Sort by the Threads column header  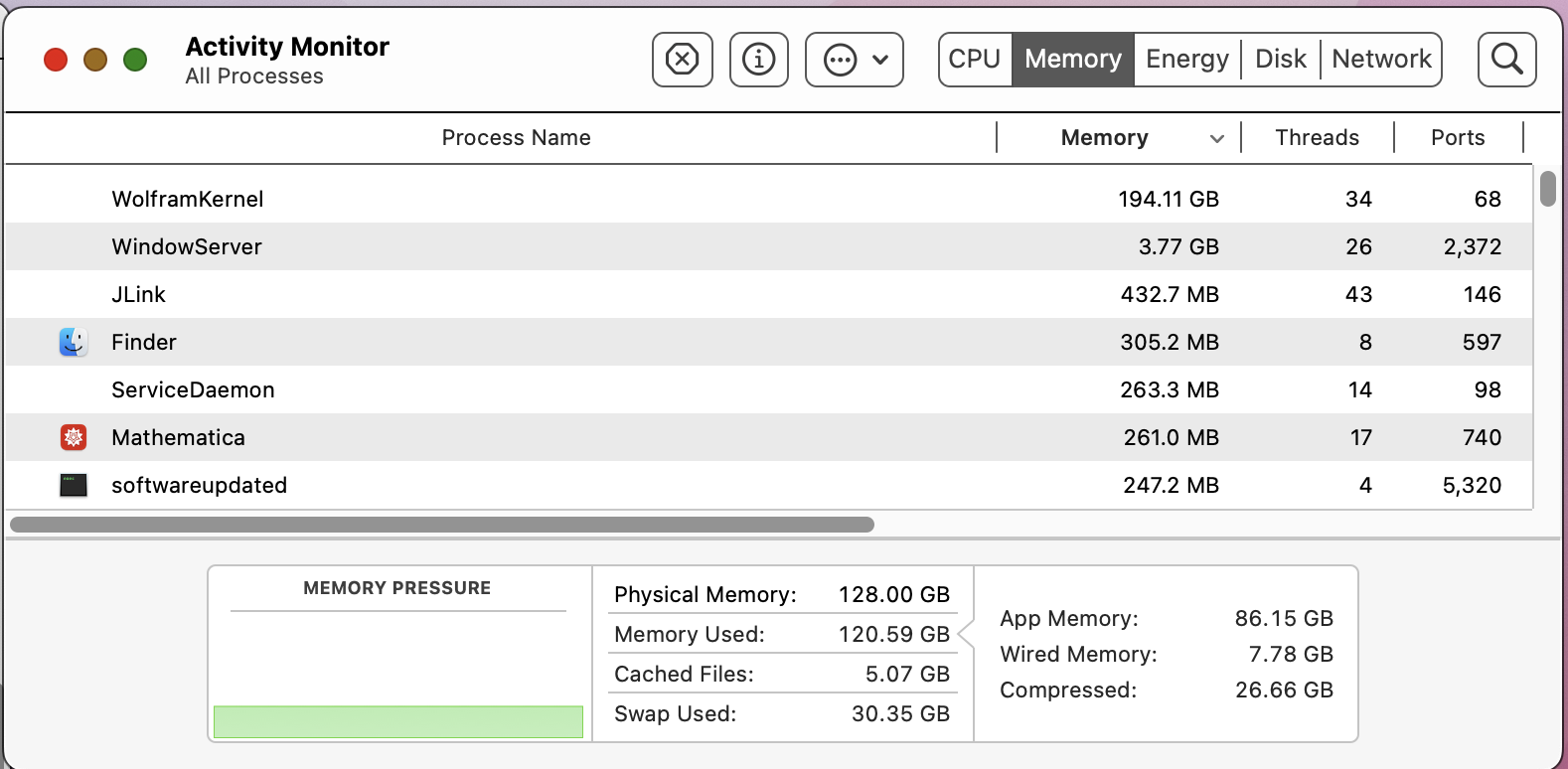[1317, 138]
